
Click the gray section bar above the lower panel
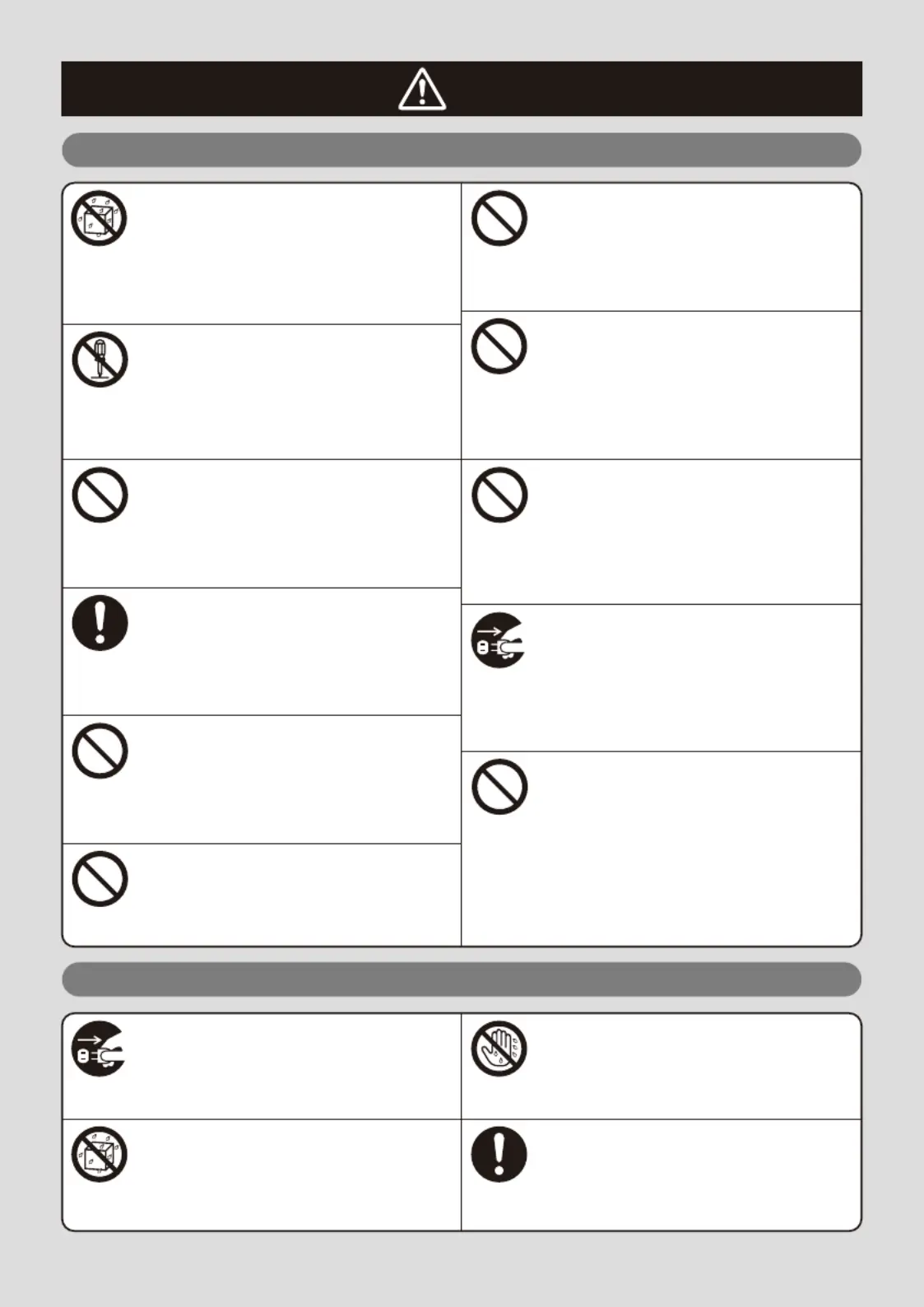[x=462, y=979]
